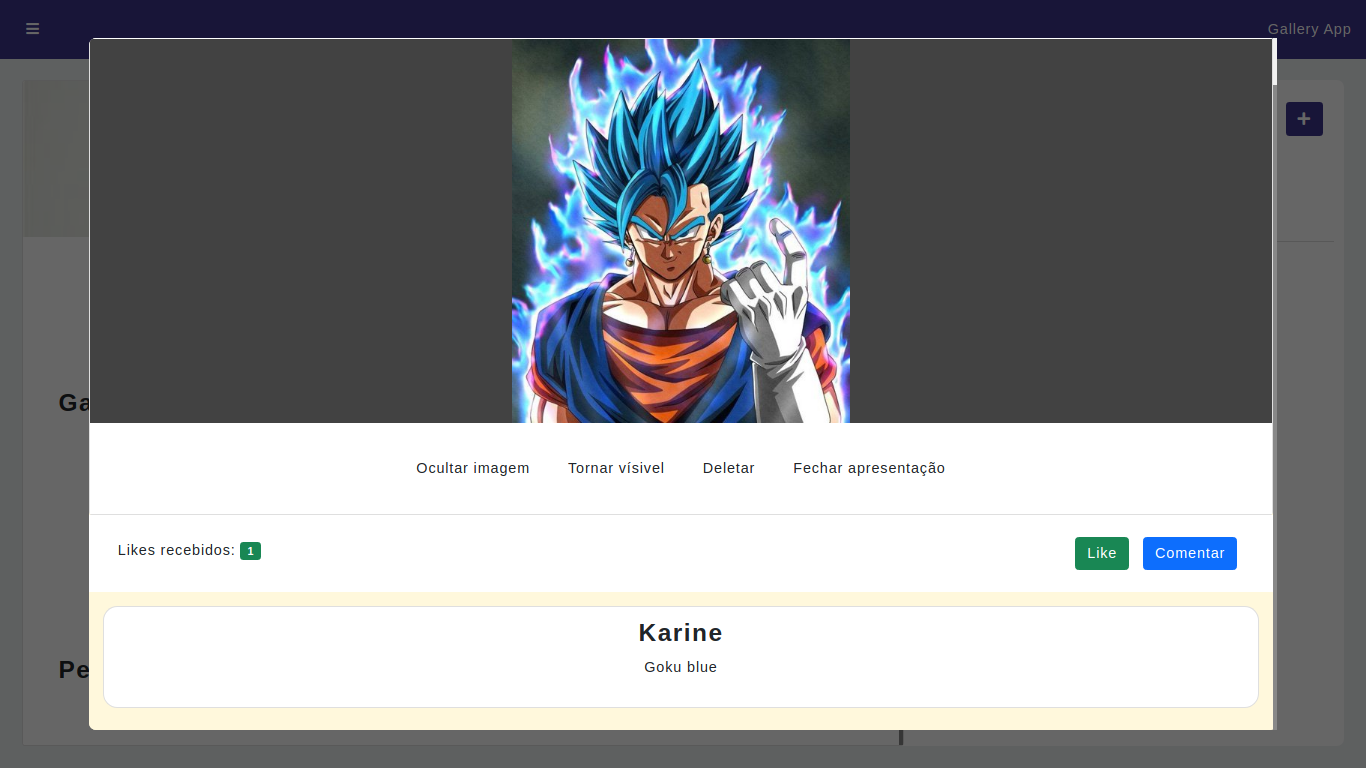
Task: Click the Gallery App title link
Action: [x=1309, y=29]
